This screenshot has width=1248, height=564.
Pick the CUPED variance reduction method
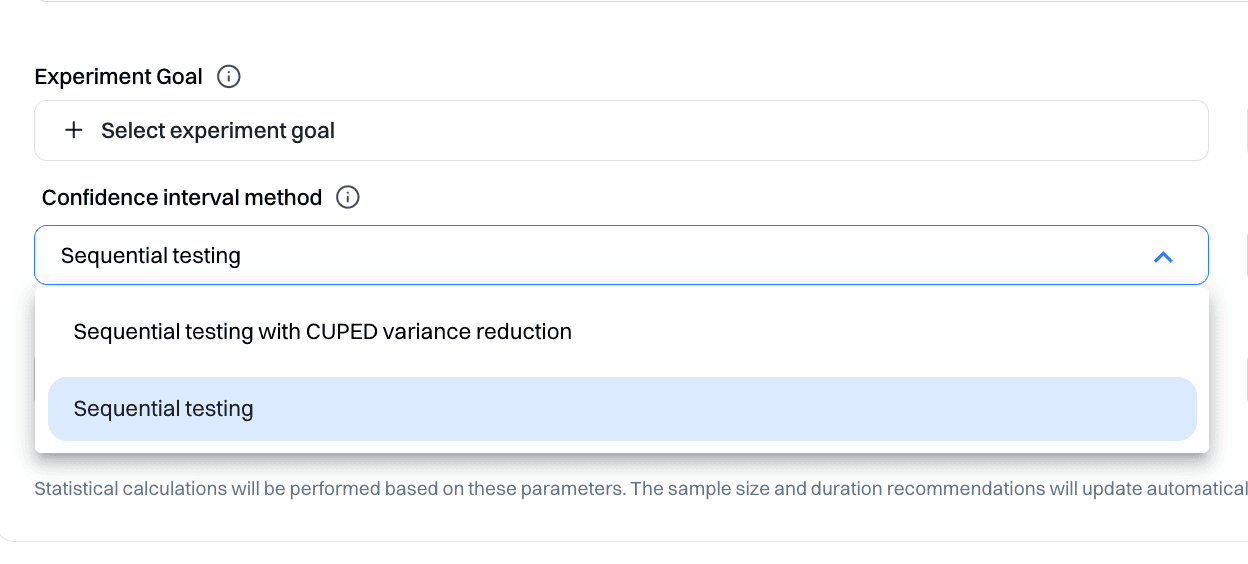tap(322, 332)
